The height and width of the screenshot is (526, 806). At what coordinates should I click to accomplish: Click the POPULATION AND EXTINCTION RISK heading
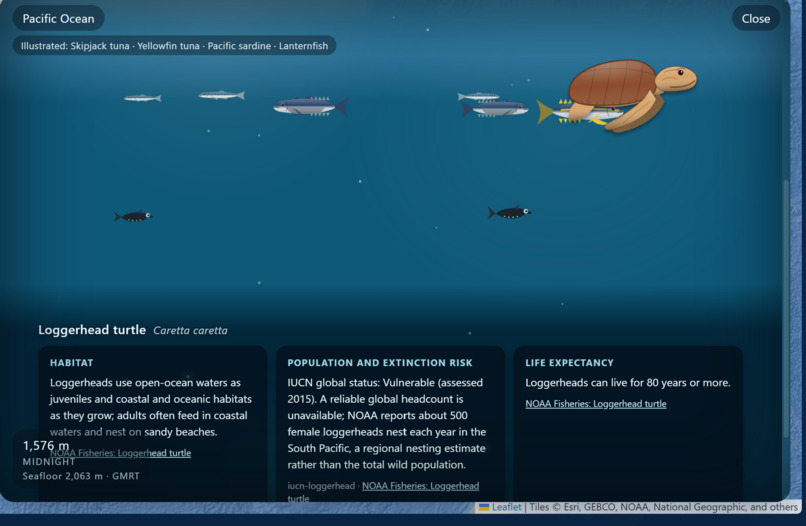click(380, 362)
